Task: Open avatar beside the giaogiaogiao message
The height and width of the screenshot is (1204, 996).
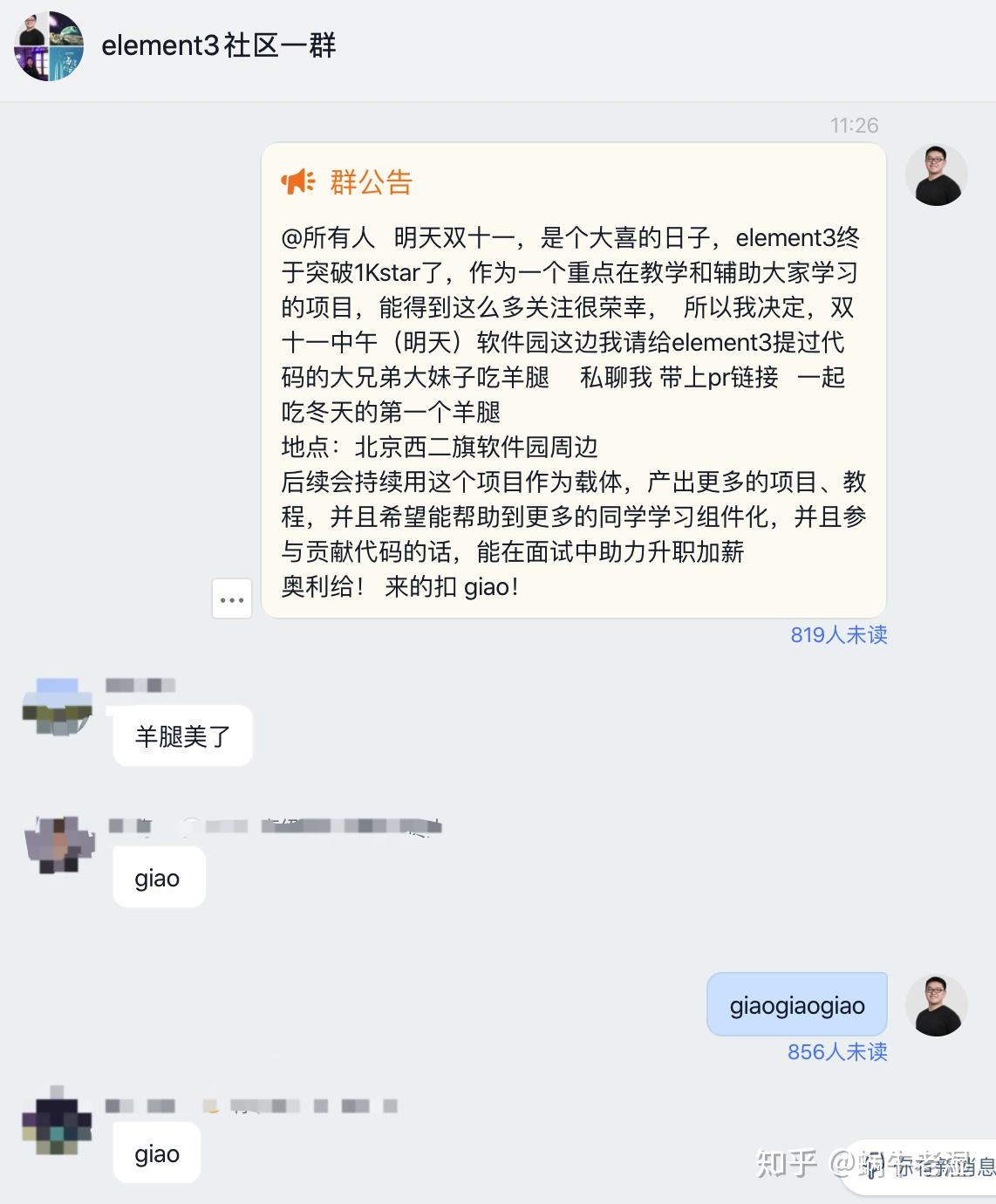Action: [x=936, y=1005]
